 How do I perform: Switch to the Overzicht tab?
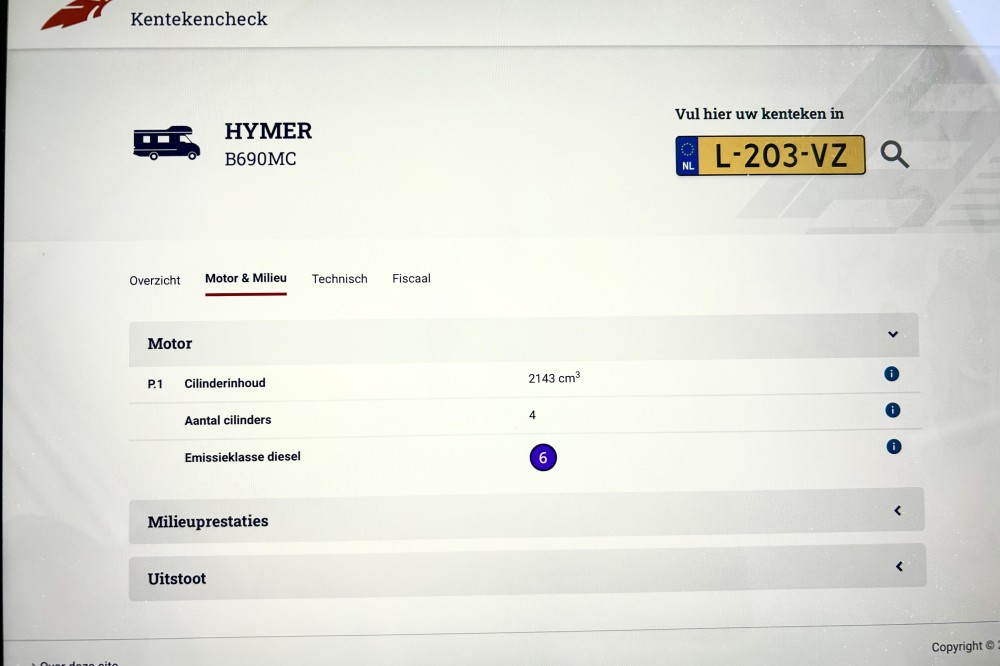tap(155, 281)
